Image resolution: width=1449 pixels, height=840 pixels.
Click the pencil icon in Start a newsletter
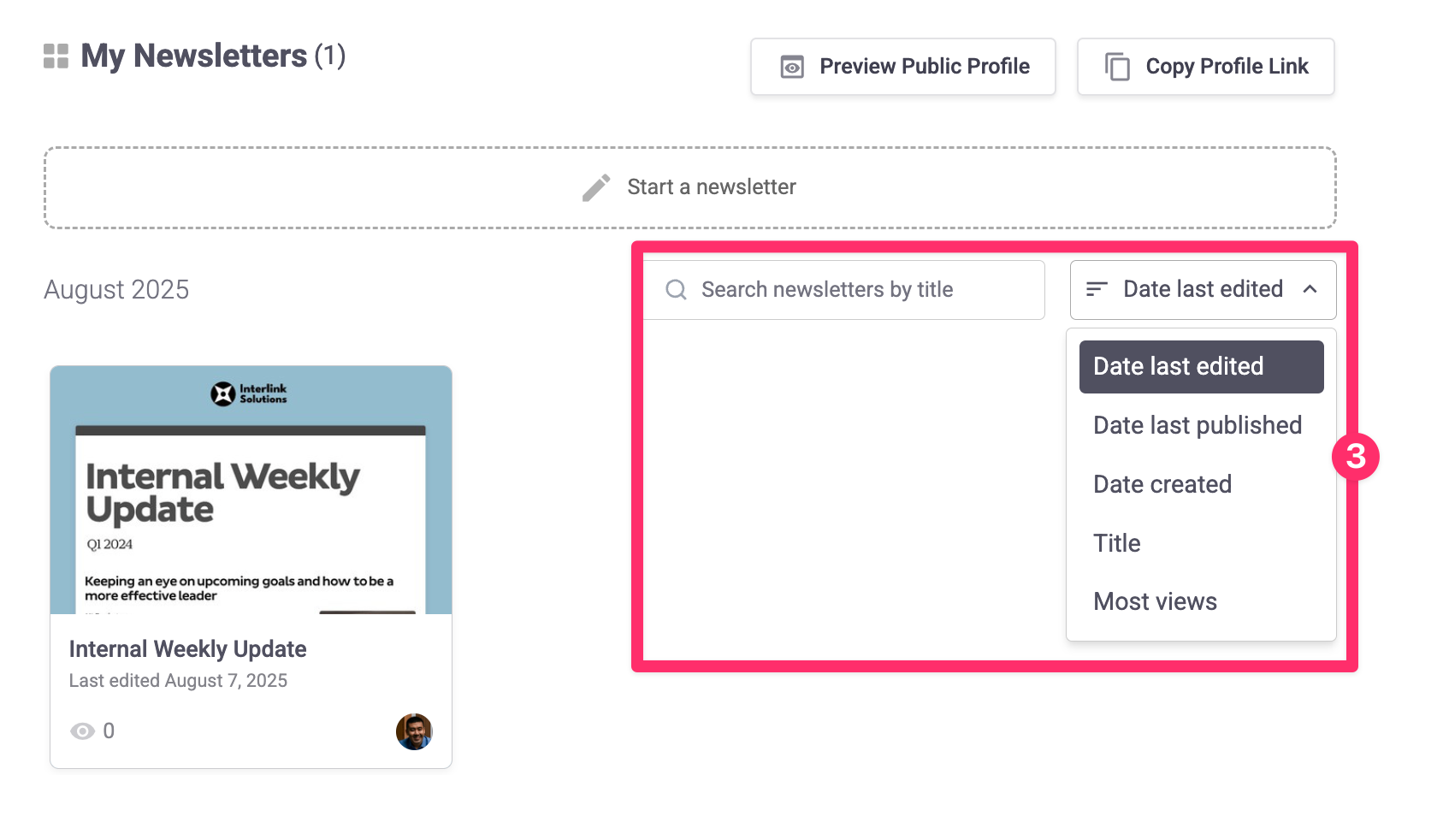click(x=596, y=187)
